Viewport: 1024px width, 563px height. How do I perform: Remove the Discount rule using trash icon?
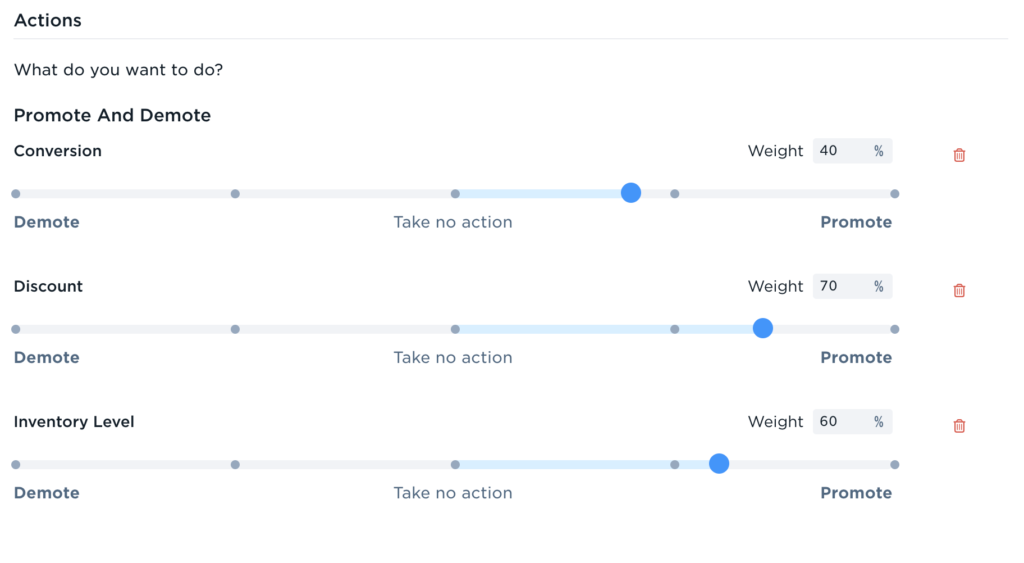tap(959, 290)
